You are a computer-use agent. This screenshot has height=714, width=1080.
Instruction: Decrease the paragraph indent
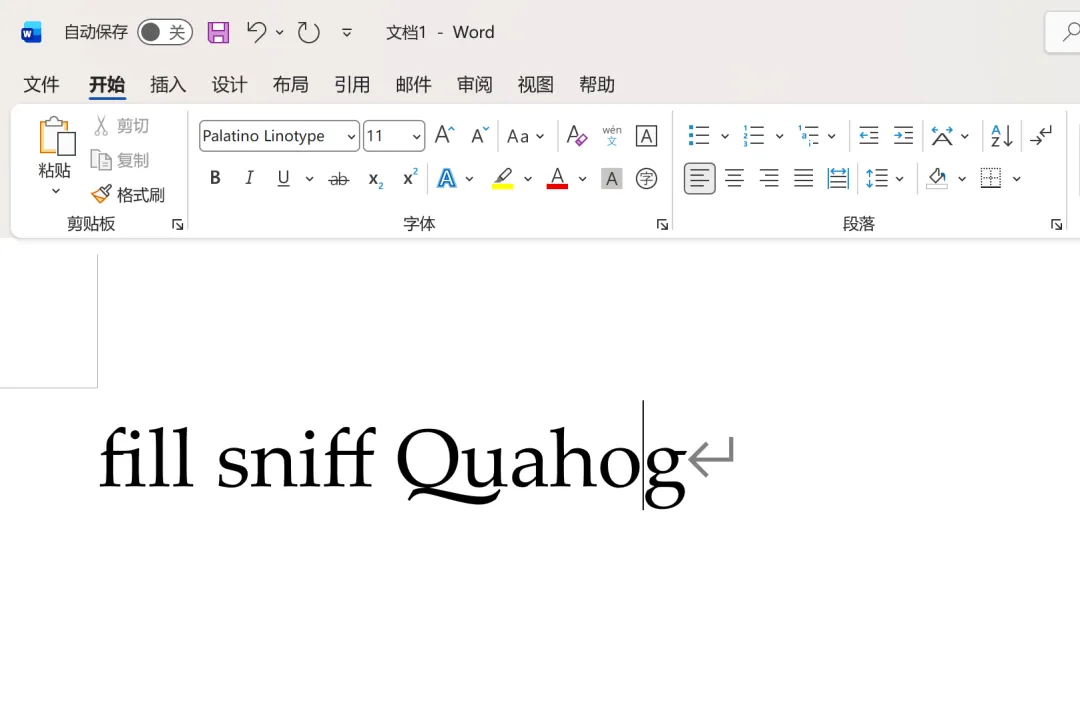pos(869,136)
